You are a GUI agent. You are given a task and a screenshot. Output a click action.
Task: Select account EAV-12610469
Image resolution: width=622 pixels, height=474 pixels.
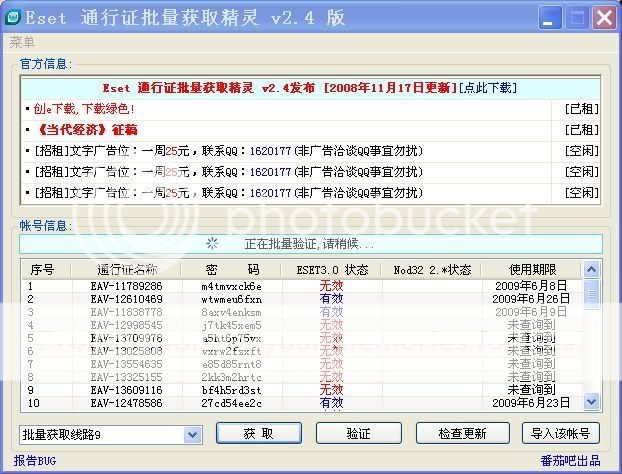pyautogui.click(x=126, y=299)
